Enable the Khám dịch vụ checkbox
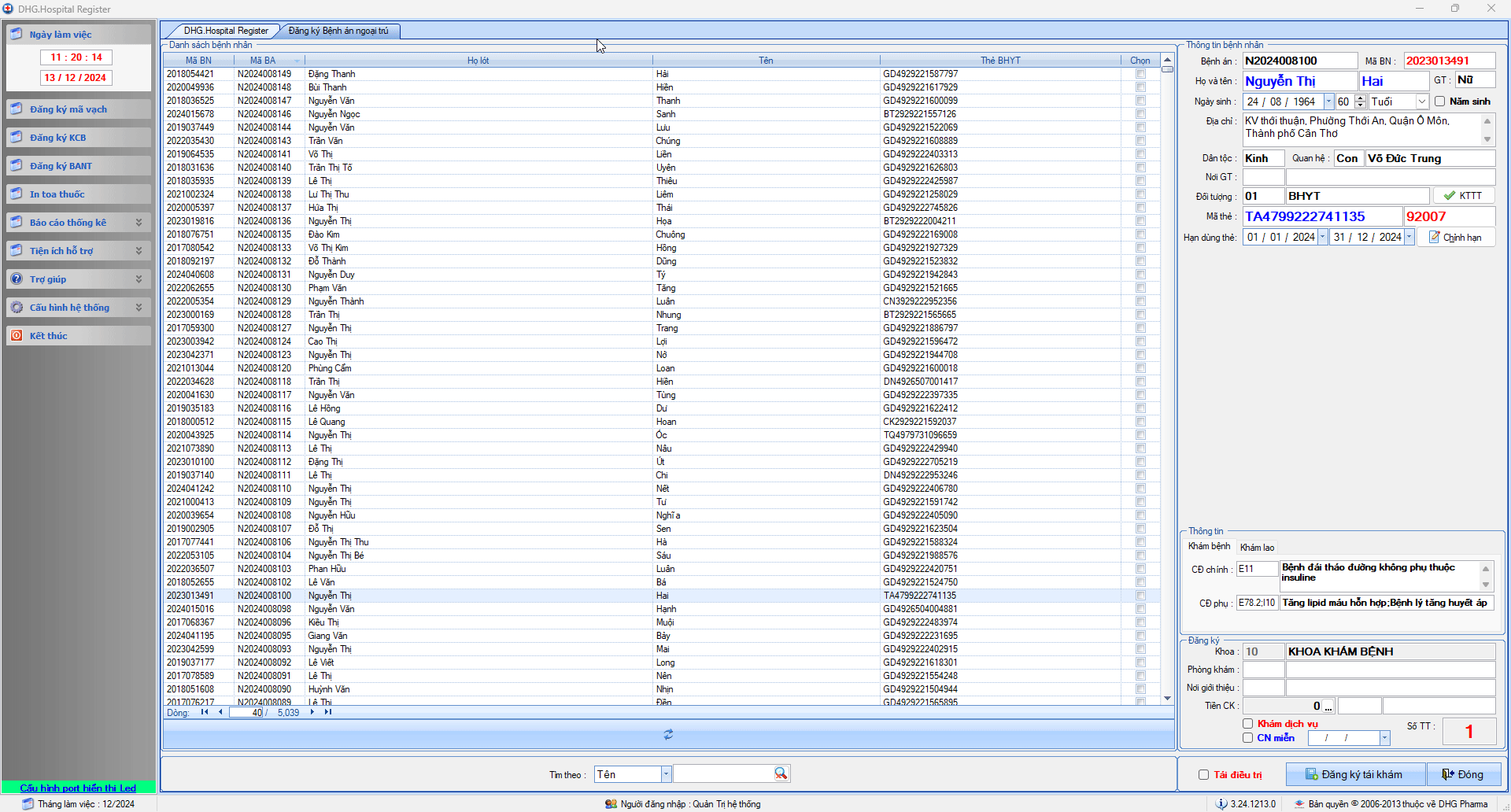Screen dimensions: 1511x812 coord(1247,724)
